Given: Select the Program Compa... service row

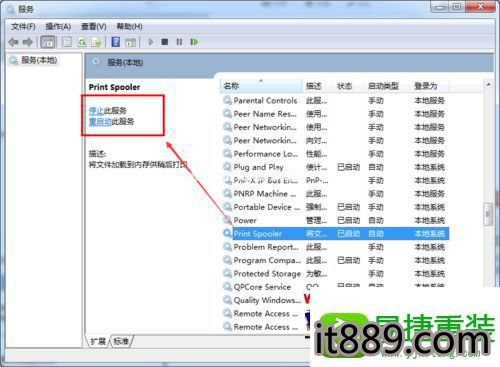Looking at the screenshot, I should [x=335, y=260].
